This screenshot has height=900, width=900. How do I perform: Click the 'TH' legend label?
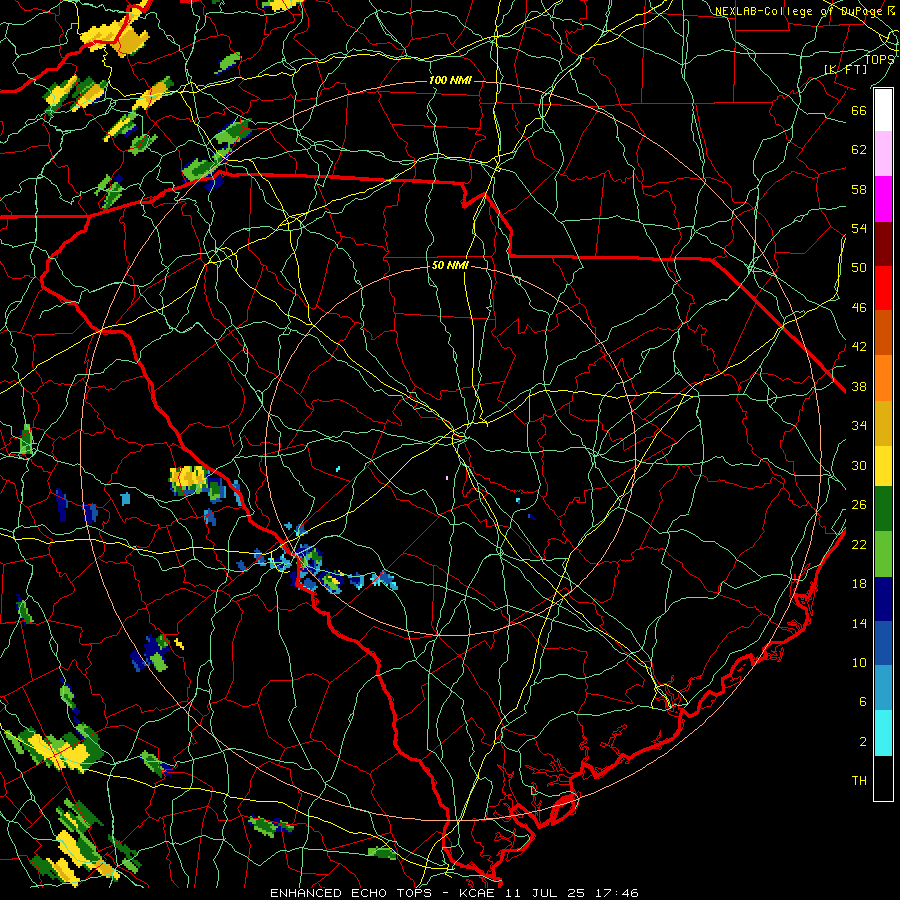tap(859, 781)
